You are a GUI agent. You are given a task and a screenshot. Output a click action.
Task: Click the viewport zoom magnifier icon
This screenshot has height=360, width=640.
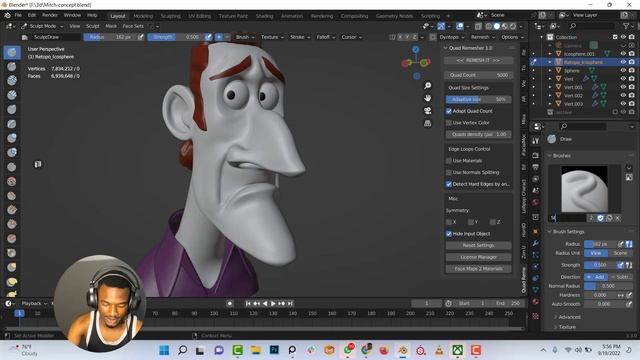pyautogui.click(x=427, y=86)
